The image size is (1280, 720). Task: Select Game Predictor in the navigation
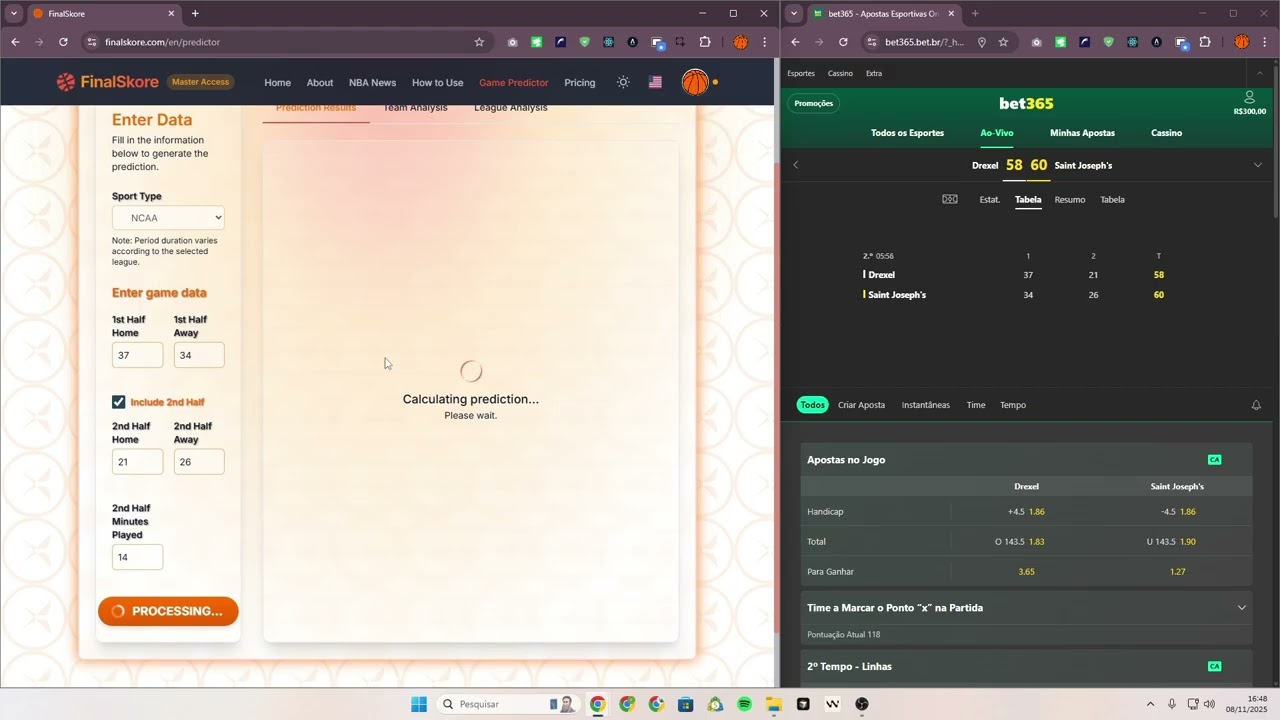[x=514, y=83]
